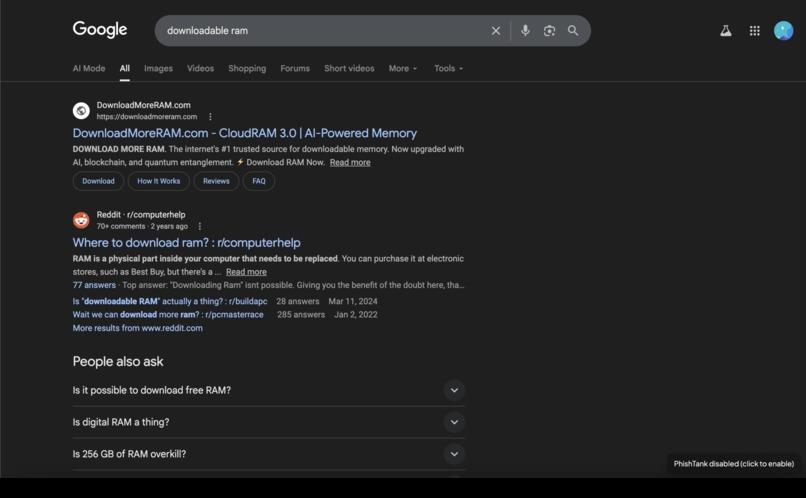Clear the search box with the X icon
The image size is (806, 498).
point(496,31)
